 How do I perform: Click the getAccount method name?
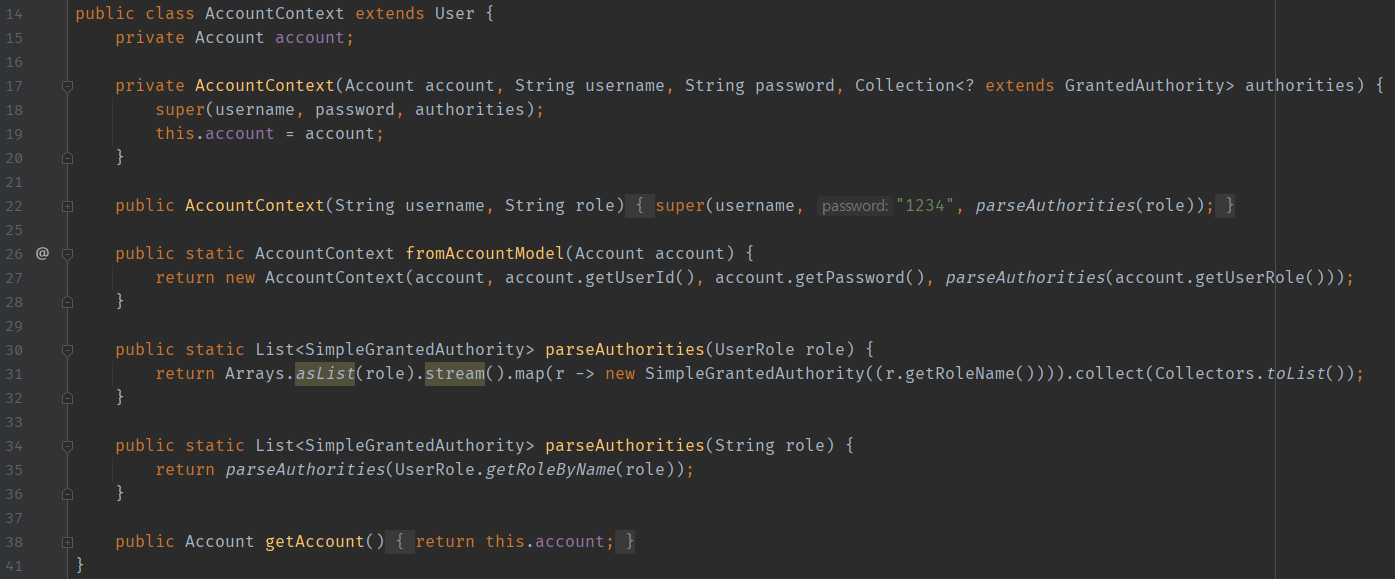(x=315, y=541)
